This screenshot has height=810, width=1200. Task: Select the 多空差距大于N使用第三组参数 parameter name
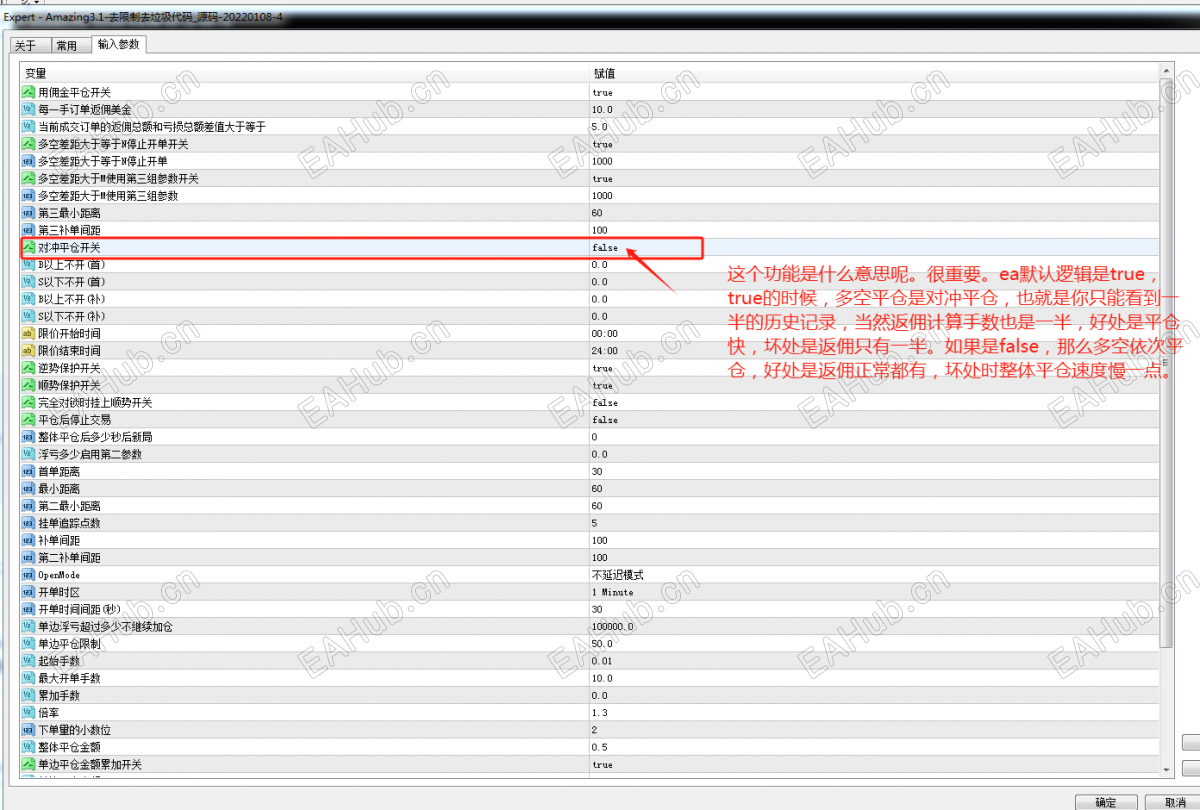[x=108, y=196]
